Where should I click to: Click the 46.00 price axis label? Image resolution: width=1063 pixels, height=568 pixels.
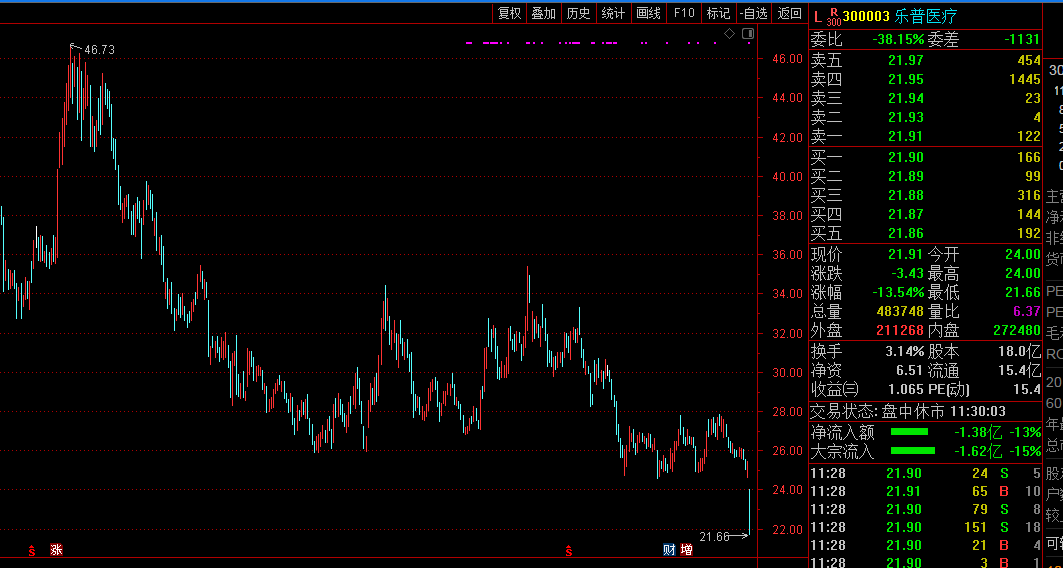[788, 59]
